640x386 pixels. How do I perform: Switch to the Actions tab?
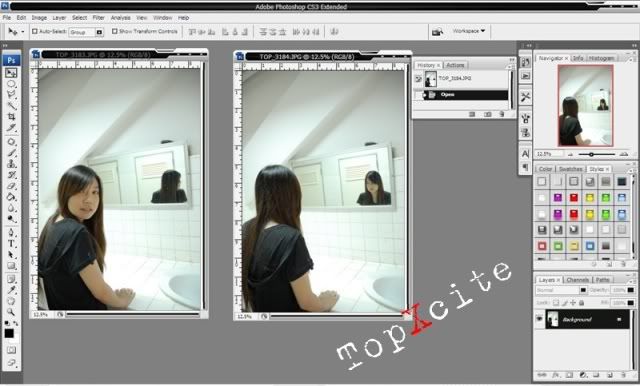(455, 65)
